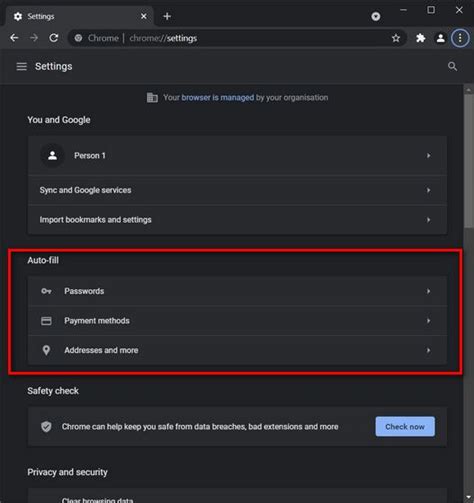The height and width of the screenshot is (503, 474).
Task: Select the Settings browser tab
Action: (x=79, y=16)
